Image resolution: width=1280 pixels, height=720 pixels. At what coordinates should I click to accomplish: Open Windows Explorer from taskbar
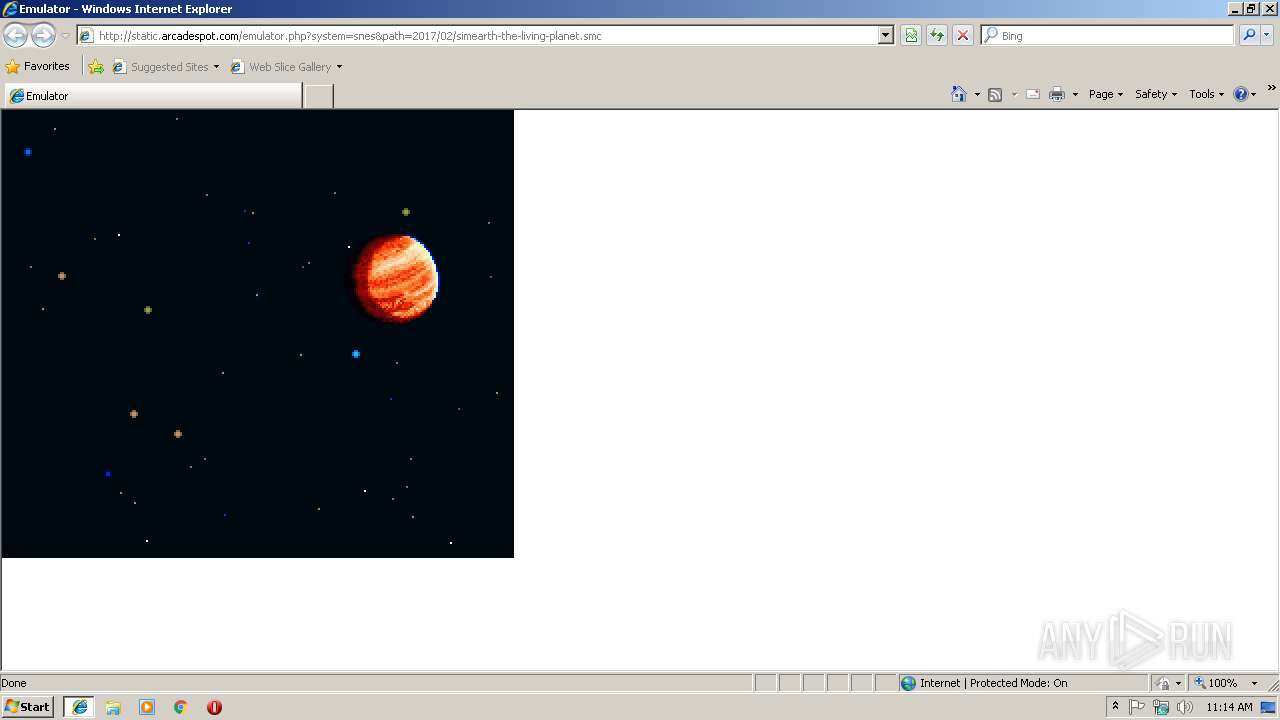[113, 707]
